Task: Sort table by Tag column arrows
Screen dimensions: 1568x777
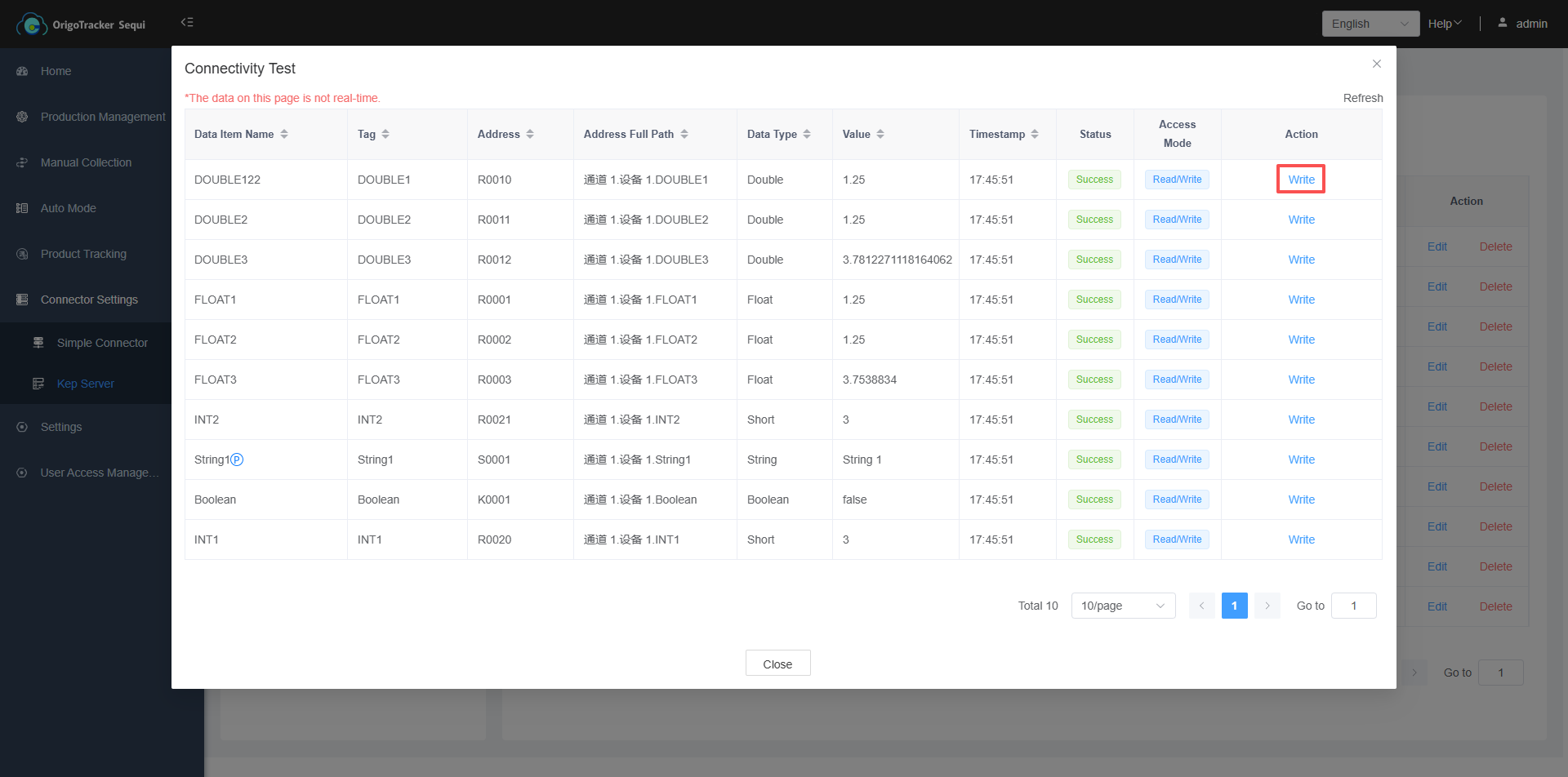Action: click(385, 134)
